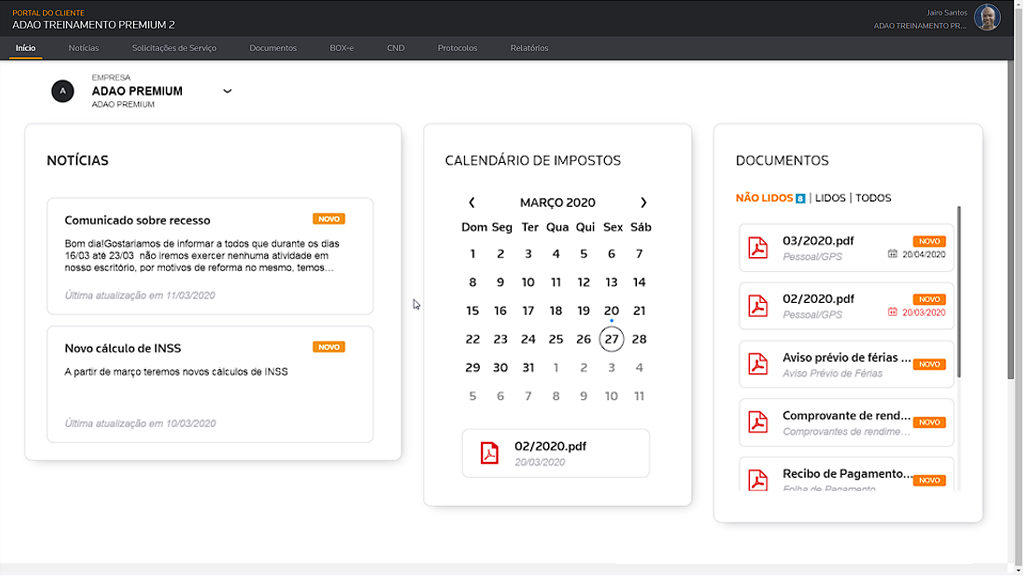Open the Relatórios tab

tap(529, 48)
